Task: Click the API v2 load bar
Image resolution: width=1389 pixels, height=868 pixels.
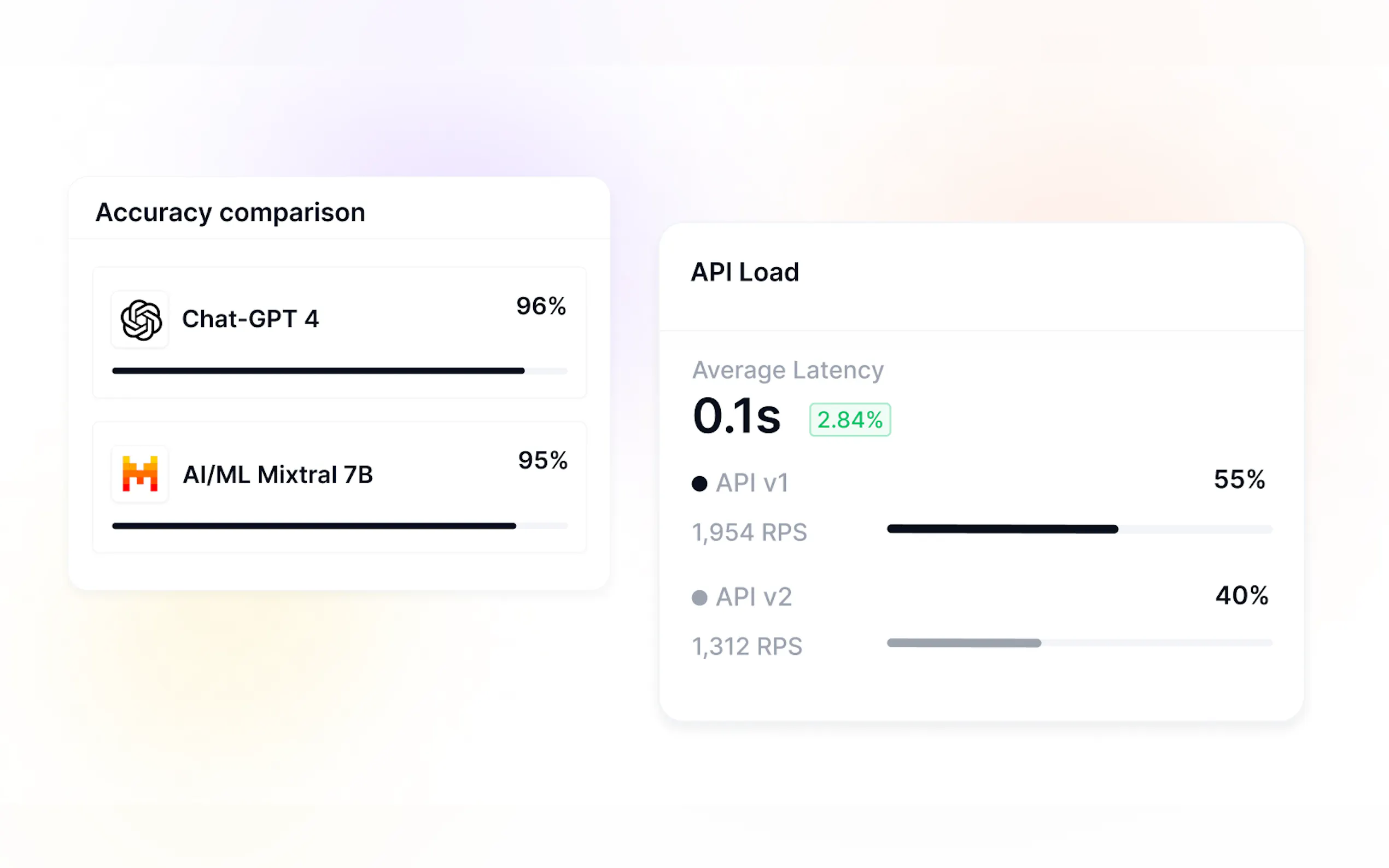Action: coord(1079,643)
